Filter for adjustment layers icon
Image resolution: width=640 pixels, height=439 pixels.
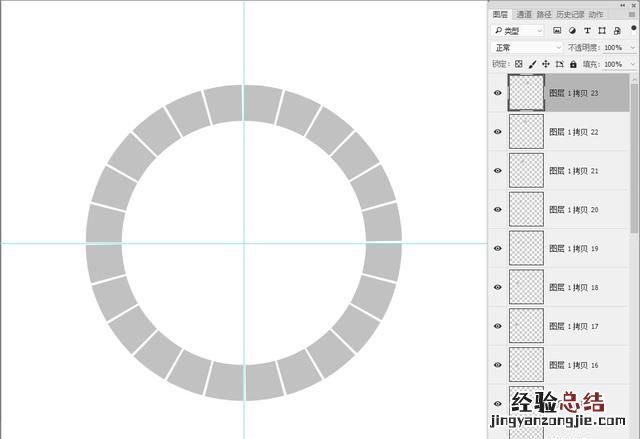[x=572, y=31]
